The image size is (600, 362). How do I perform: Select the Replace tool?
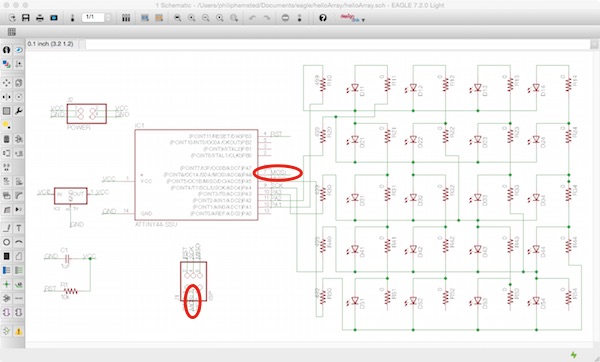[x=18, y=153]
